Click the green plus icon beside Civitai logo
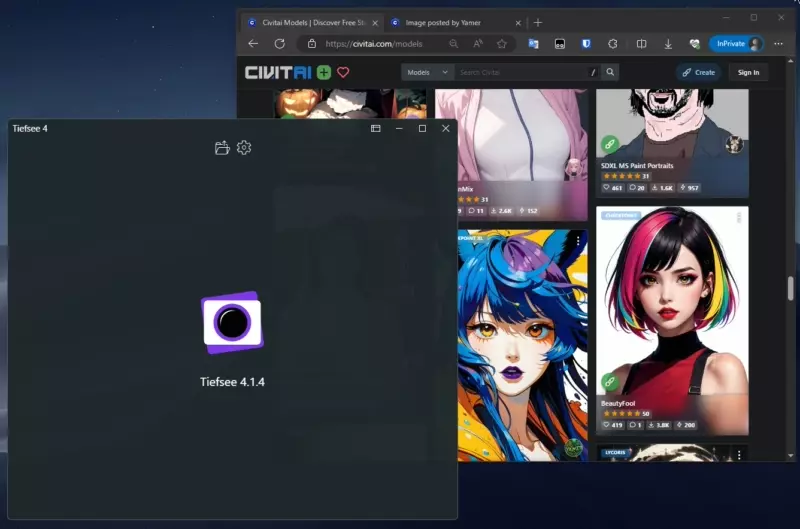 tap(323, 72)
